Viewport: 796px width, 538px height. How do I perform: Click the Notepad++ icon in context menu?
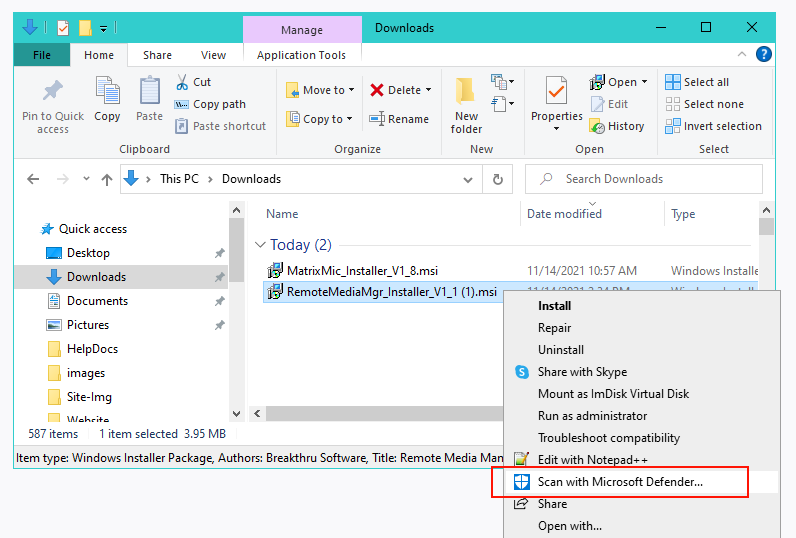tap(521, 459)
